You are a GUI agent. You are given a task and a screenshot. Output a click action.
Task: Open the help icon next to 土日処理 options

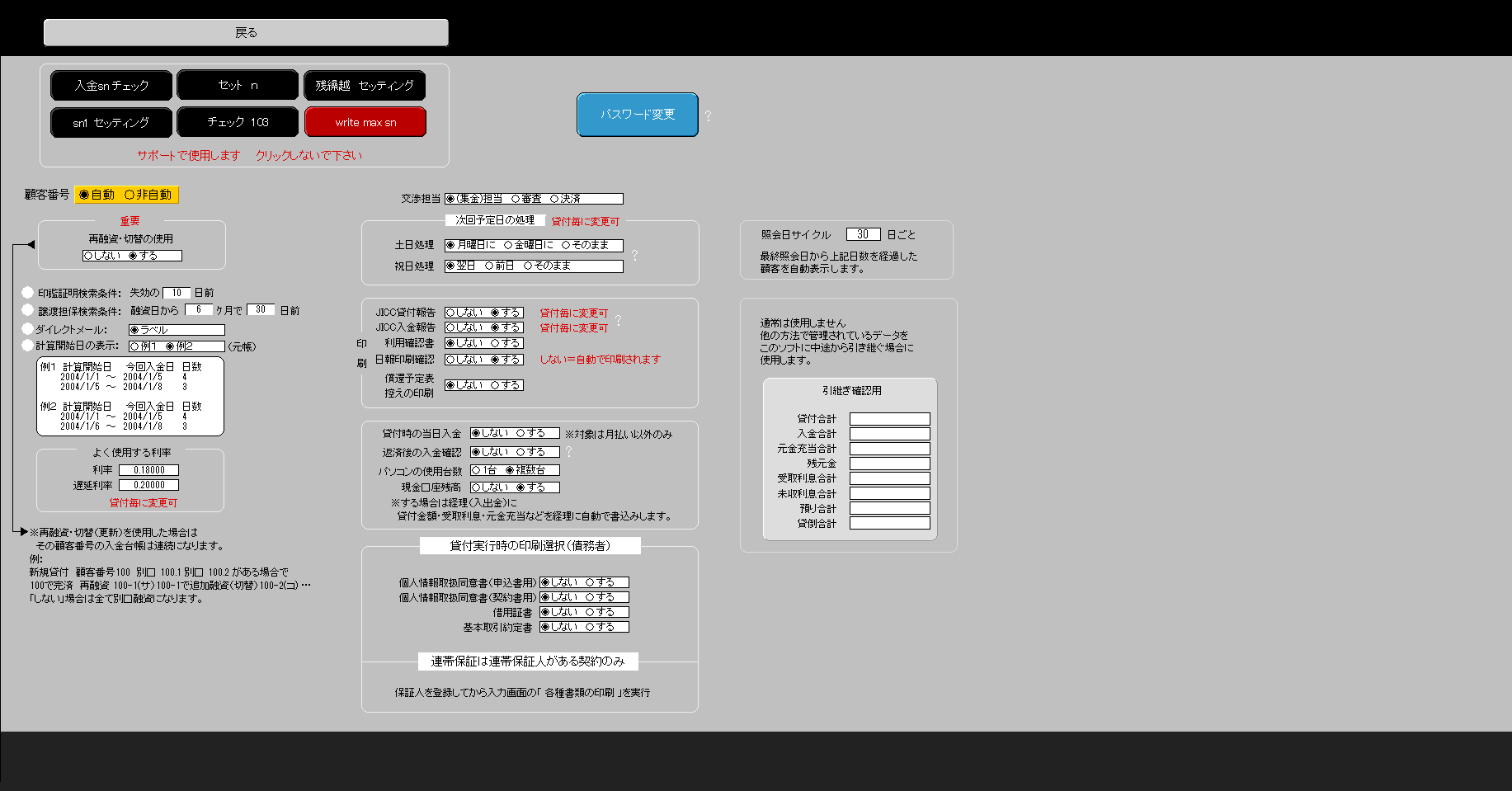tap(634, 256)
